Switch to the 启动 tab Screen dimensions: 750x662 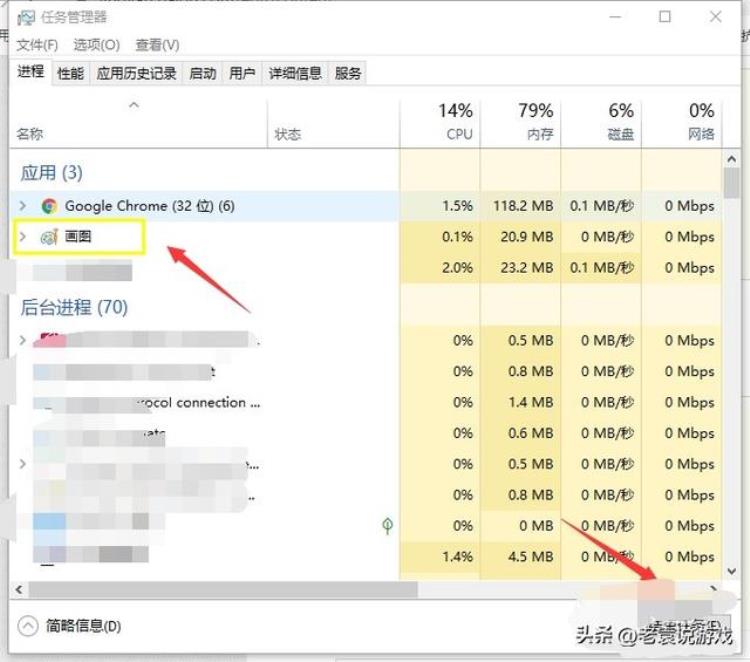coord(202,73)
